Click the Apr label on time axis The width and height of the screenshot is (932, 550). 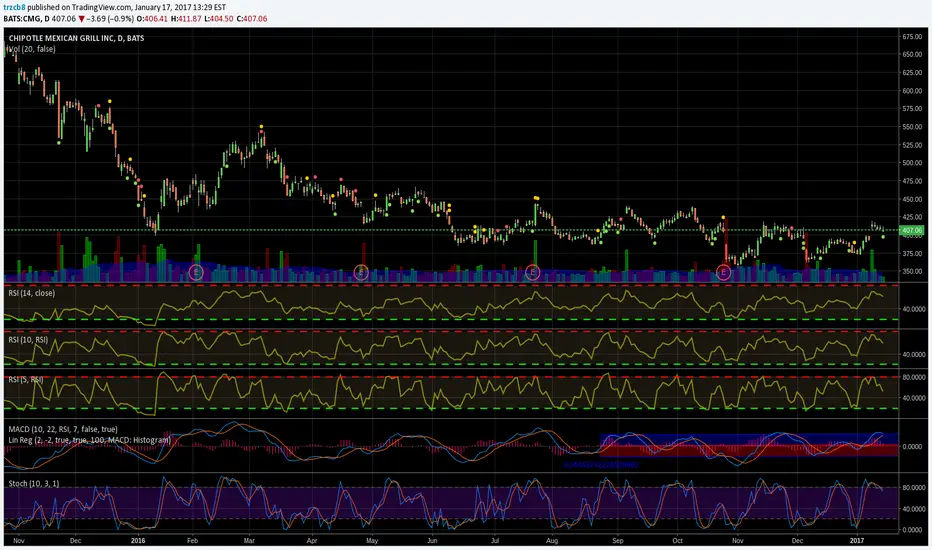312,541
